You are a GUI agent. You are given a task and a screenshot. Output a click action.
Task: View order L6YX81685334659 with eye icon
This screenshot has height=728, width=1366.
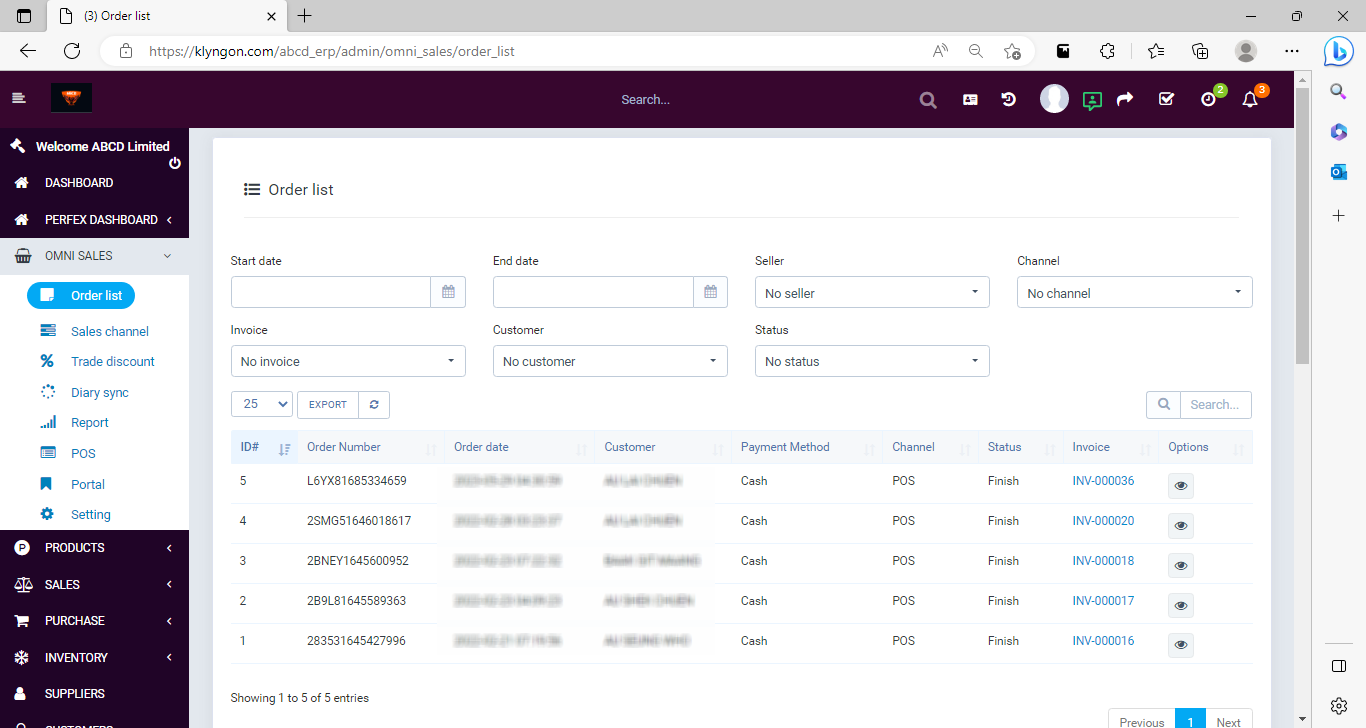coord(1181,486)
